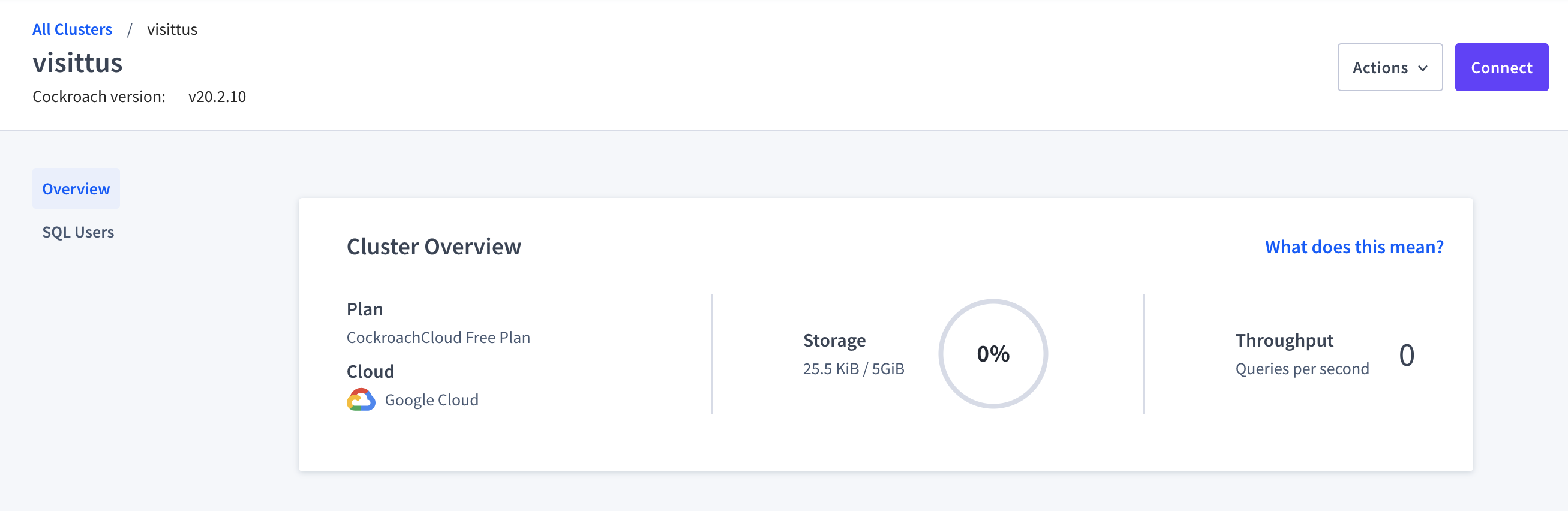The height and width of the screenshot is (511, 1568).
Task: Click the 0% storage usage ring
Action: (992, 353)
